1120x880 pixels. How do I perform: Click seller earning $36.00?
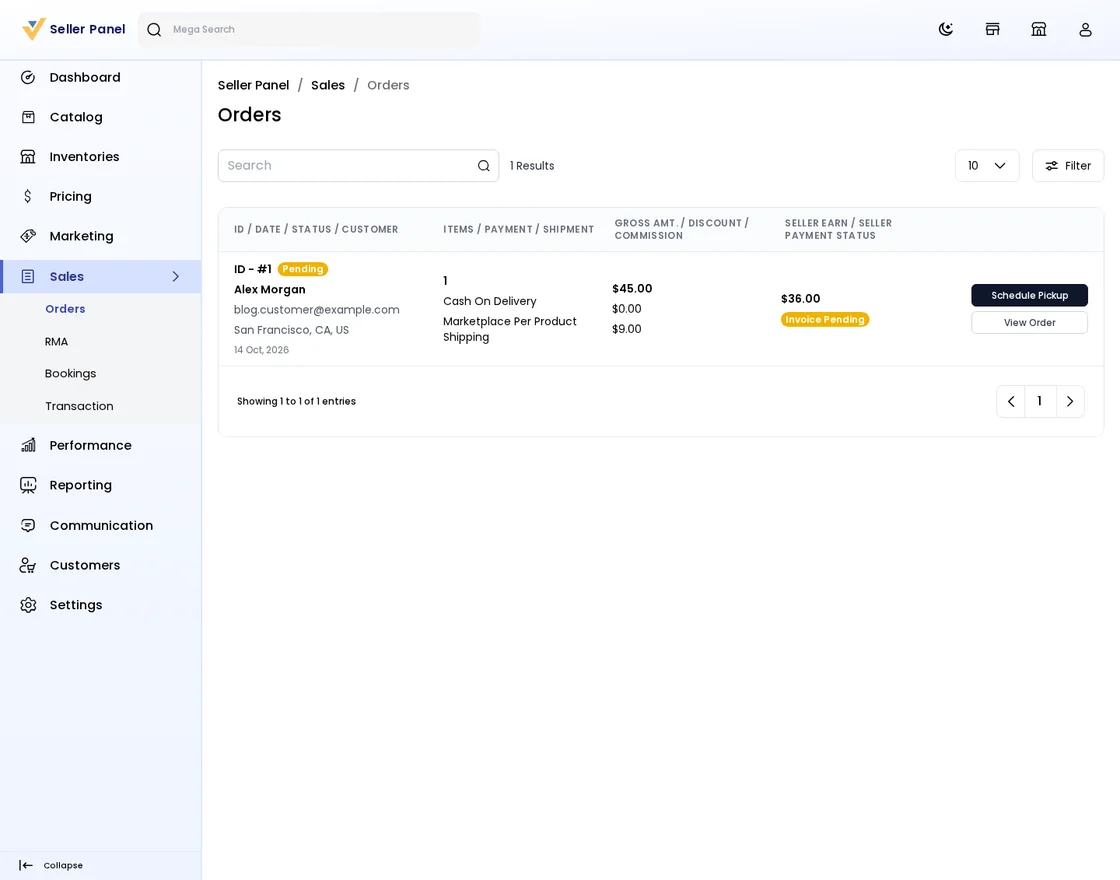click(x=801, y=299)
